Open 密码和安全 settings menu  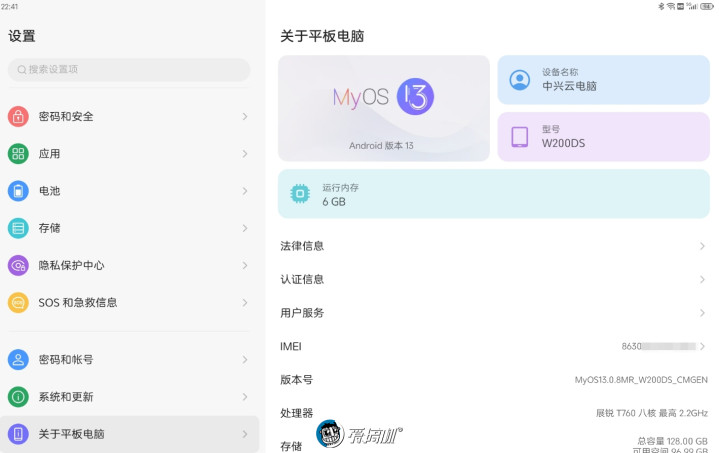(x=129, y=116)
